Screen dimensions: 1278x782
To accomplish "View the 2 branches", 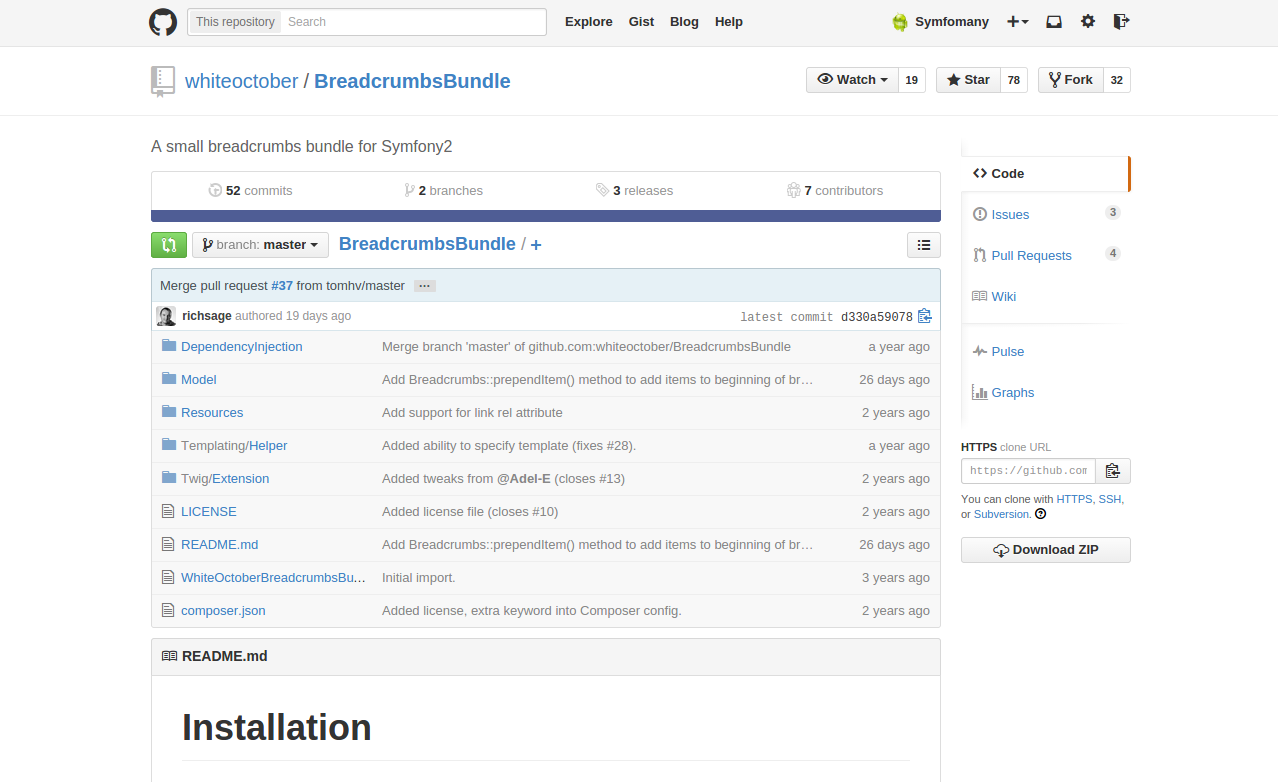I will [443, 190].
